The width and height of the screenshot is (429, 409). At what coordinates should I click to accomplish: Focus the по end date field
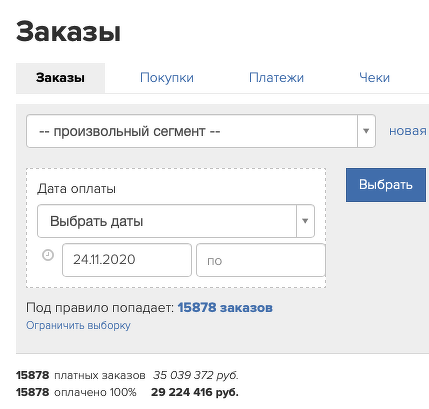[261, 260]
